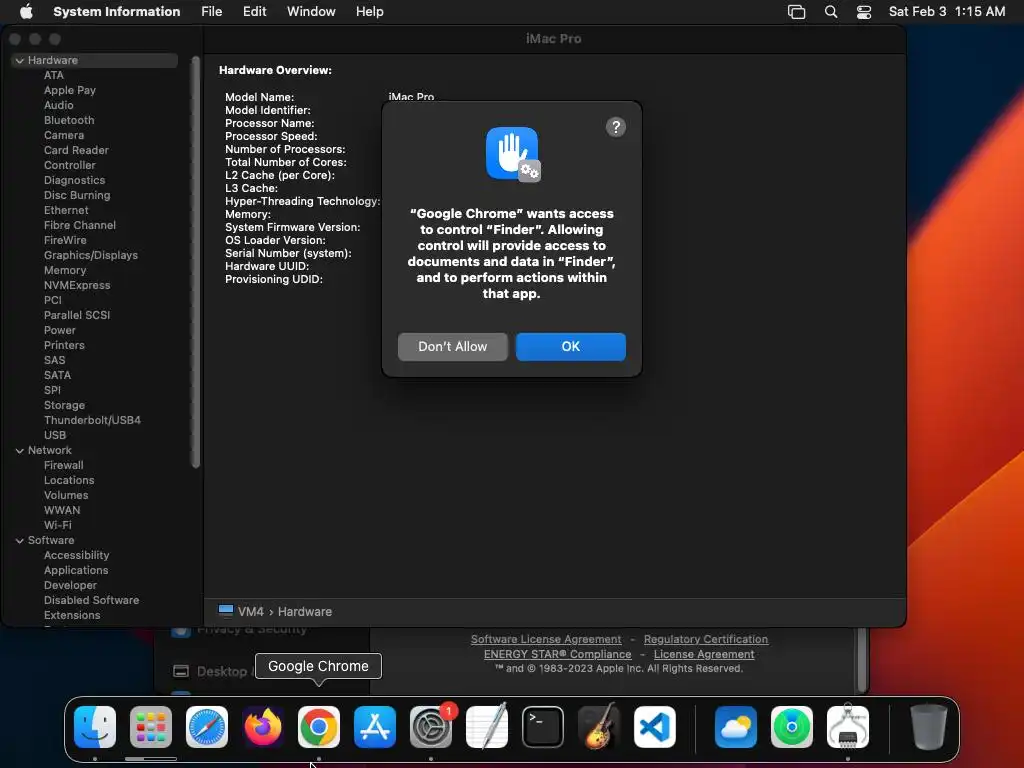
Task: Open the Trash in the dock
Action: click(929, 726)
